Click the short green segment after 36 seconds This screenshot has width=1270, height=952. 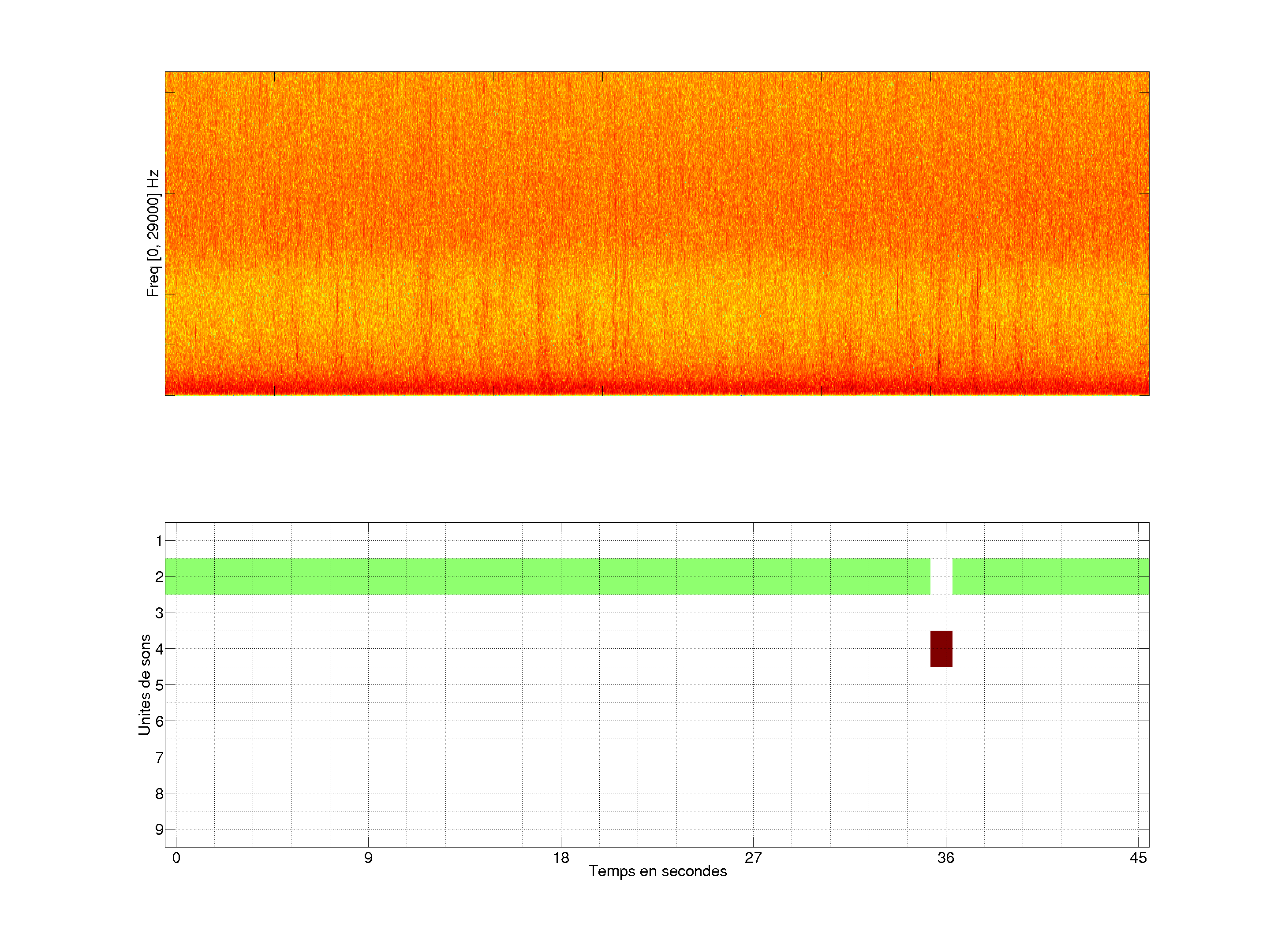click(x=1050, y=576)
